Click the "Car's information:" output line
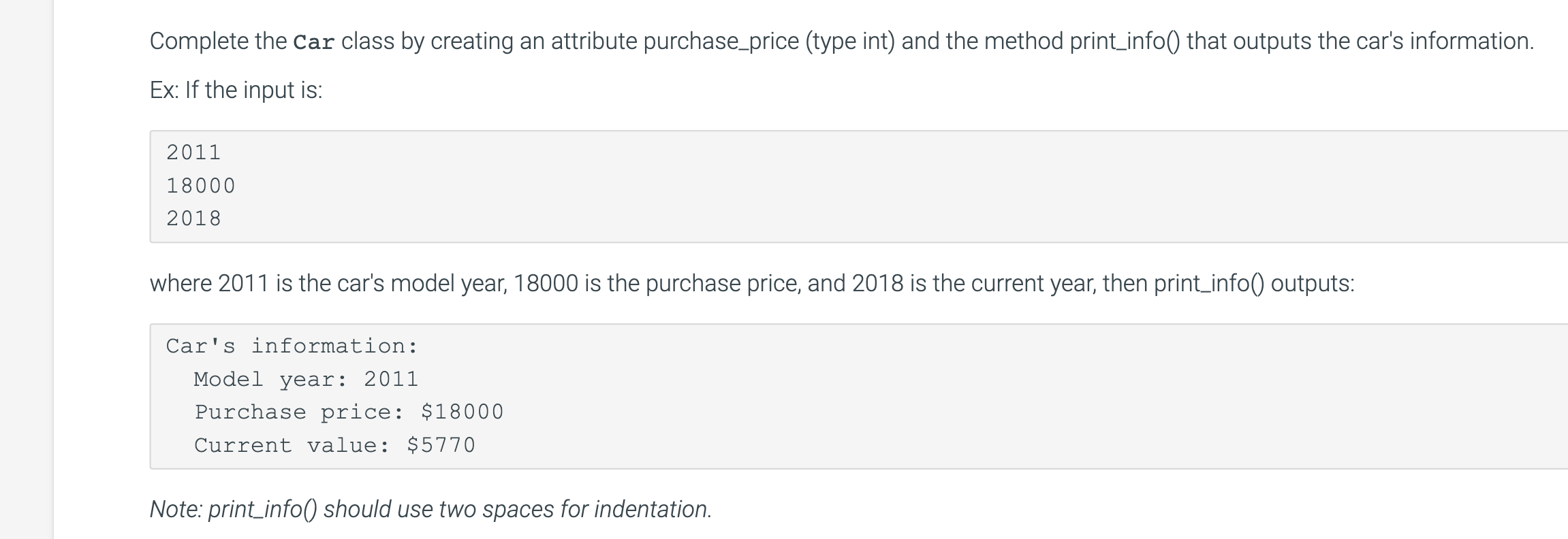The width and height of the screenshot is (1568, 539). (x=292, y=346)
